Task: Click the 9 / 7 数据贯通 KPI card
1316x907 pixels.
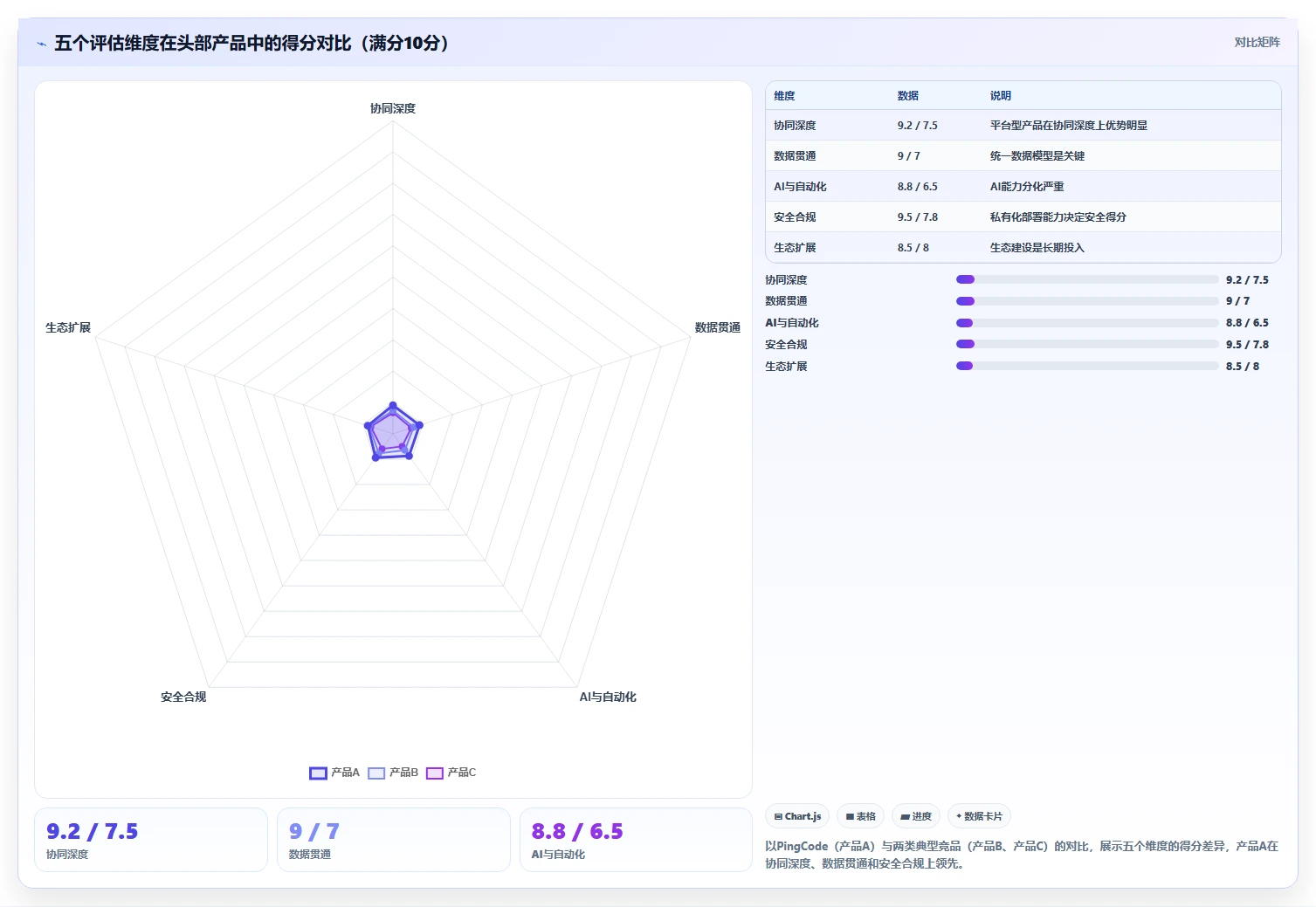Action: [394, 840]
